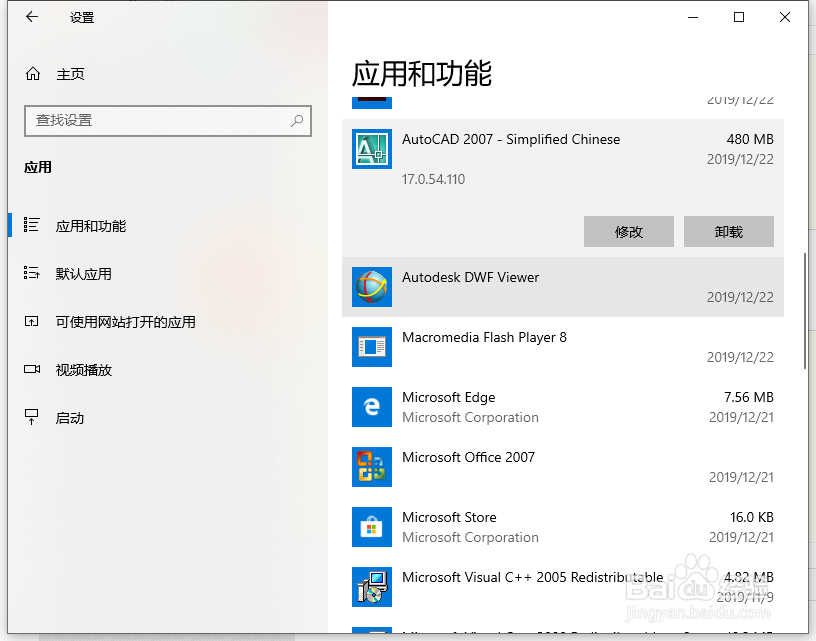This screenshot has width=816, height=641.
Task: Click Microsoft Corporation under Microsoft Edge
Action: click(x=470, y=418)
